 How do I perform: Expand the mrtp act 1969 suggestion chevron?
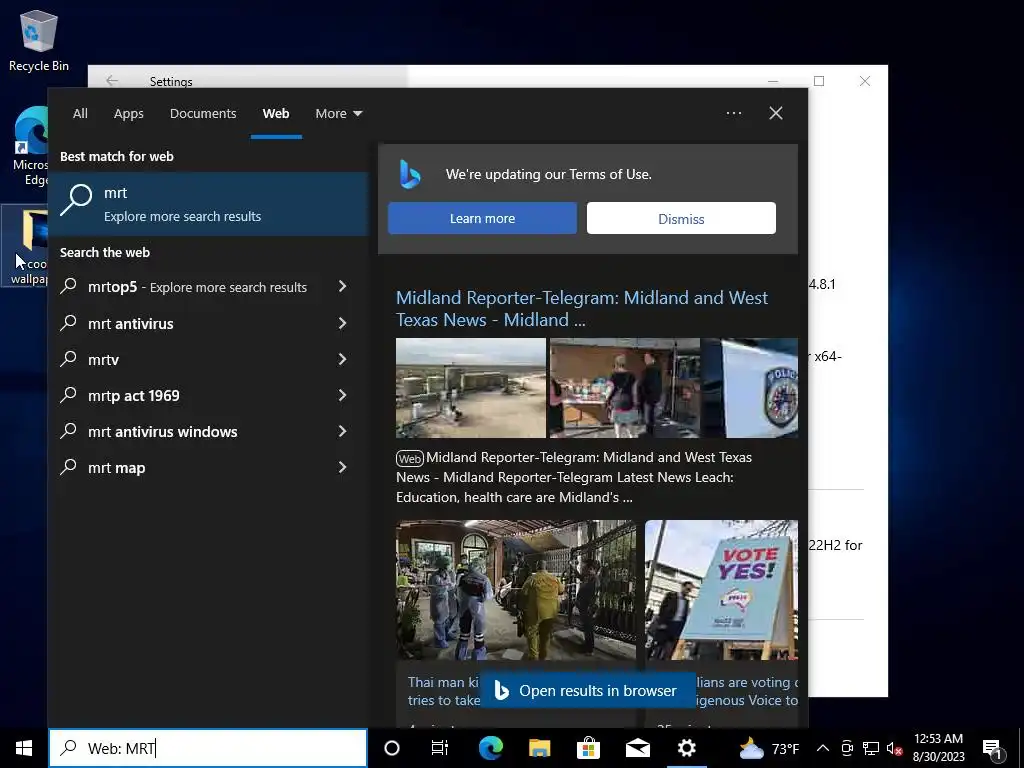tap(342, 395)
